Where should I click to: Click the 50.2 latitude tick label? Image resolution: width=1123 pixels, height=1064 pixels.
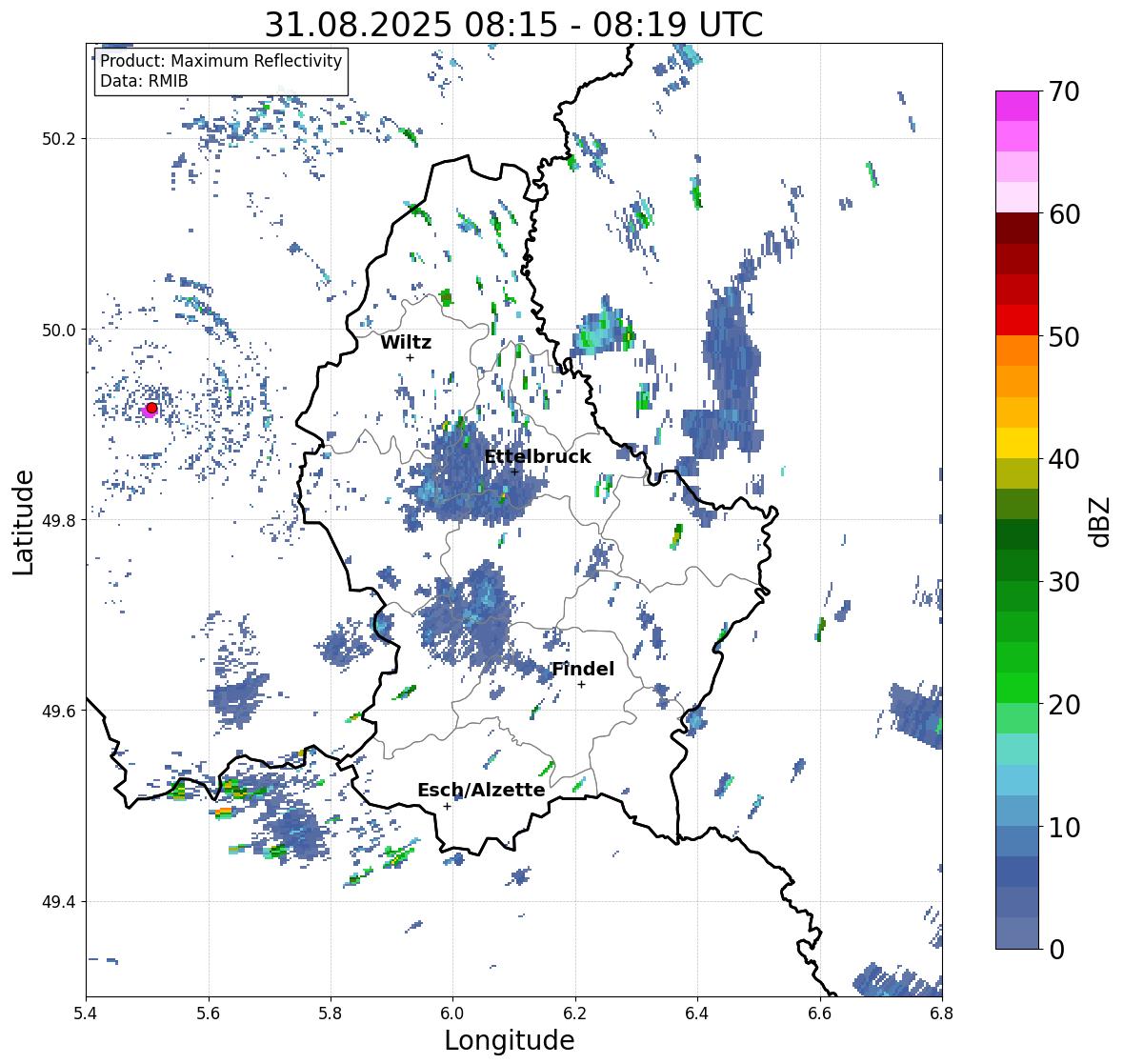click(x=59, y=139)
